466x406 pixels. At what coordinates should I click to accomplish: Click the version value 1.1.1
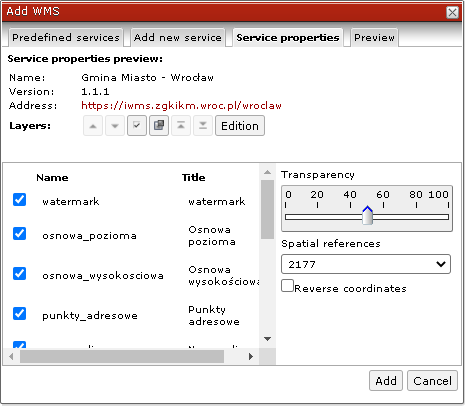(x=95, y=92)
